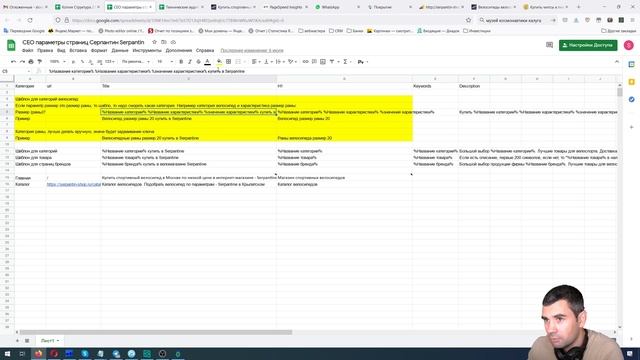Open Firefox from the taskbar

coord(38,353)
